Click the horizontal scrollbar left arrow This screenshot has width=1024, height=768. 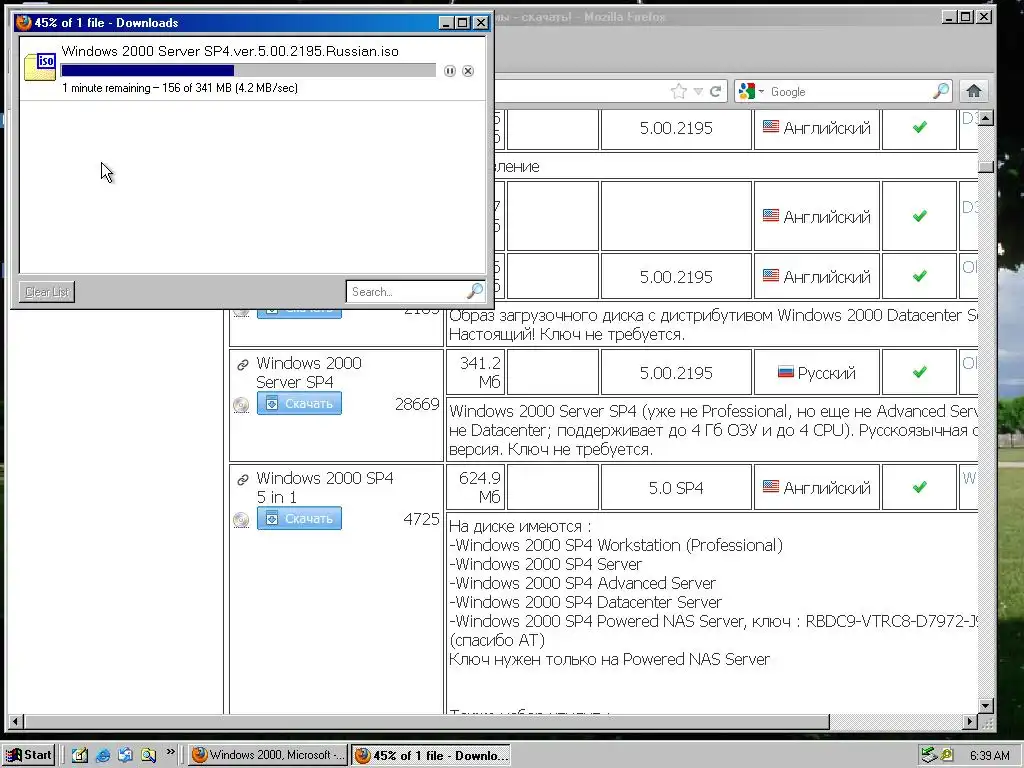coord(15,722)
